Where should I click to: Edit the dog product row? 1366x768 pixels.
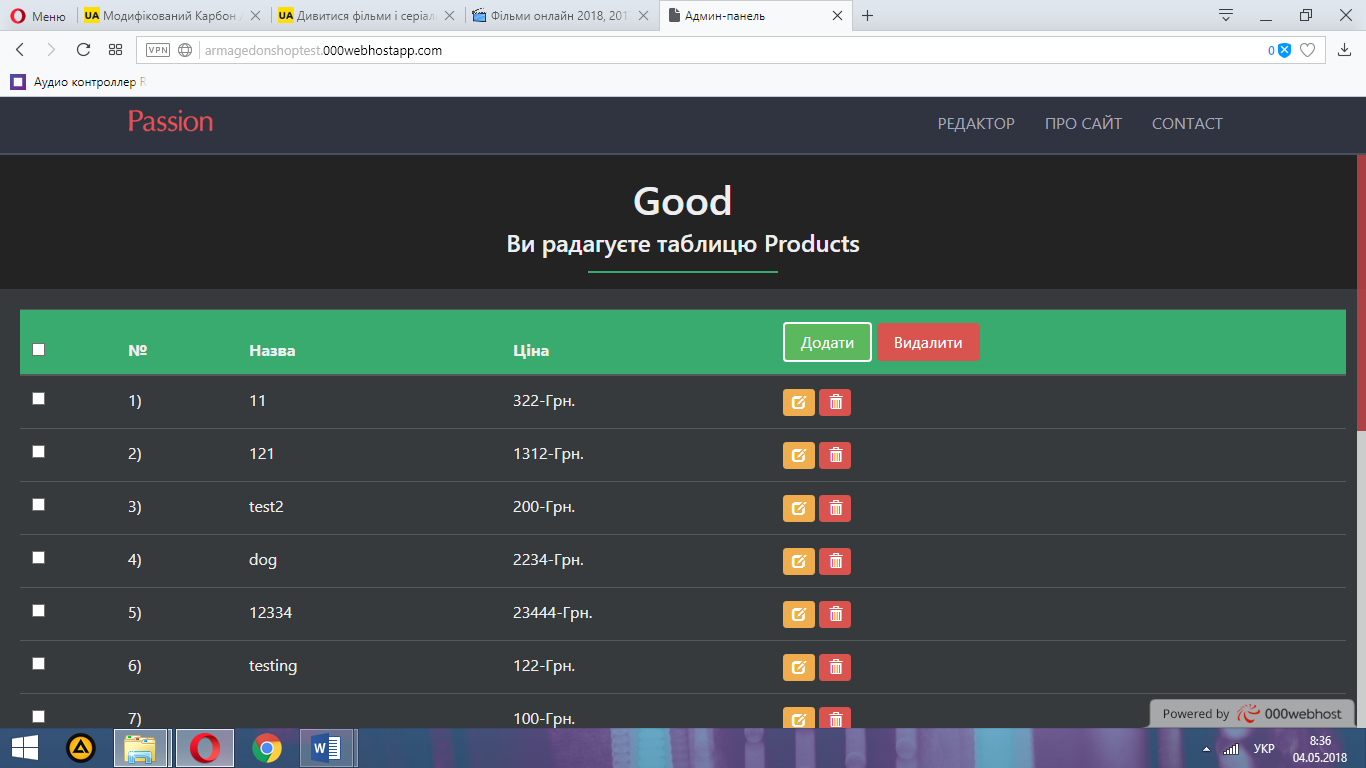[798, 561]
